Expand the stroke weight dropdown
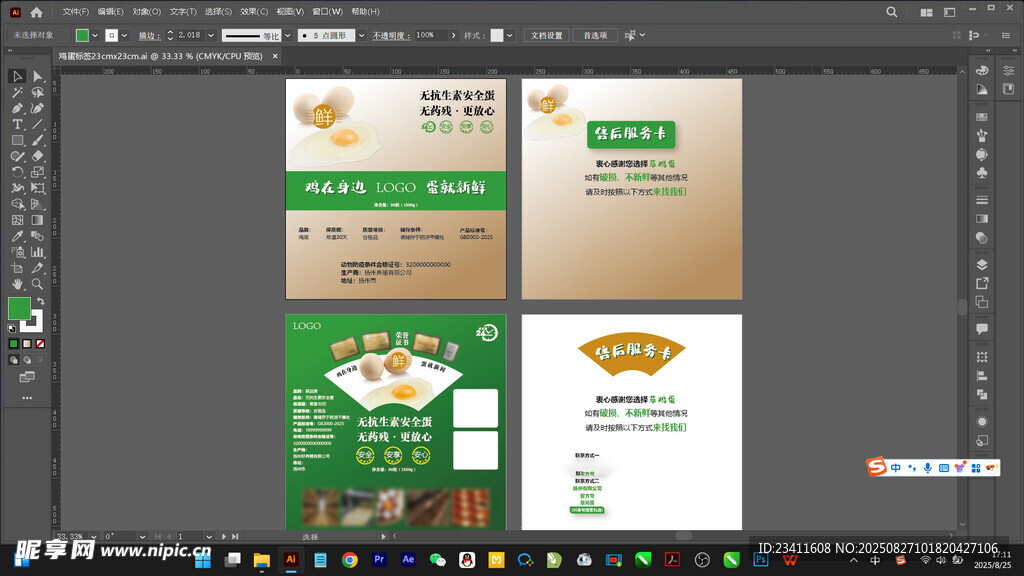1024x576 pixels. (x=210, y=35)
